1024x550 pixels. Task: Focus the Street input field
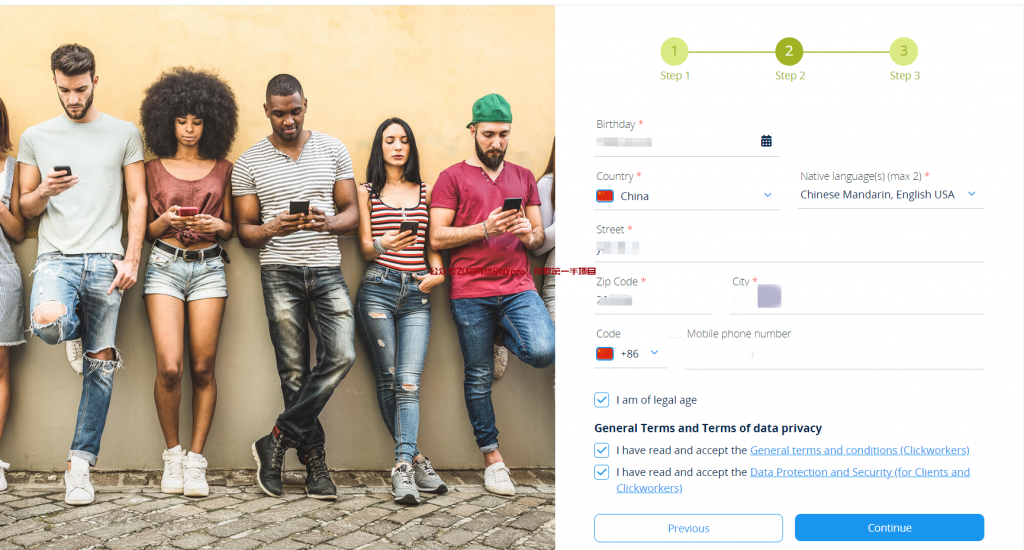pos(789,248)
